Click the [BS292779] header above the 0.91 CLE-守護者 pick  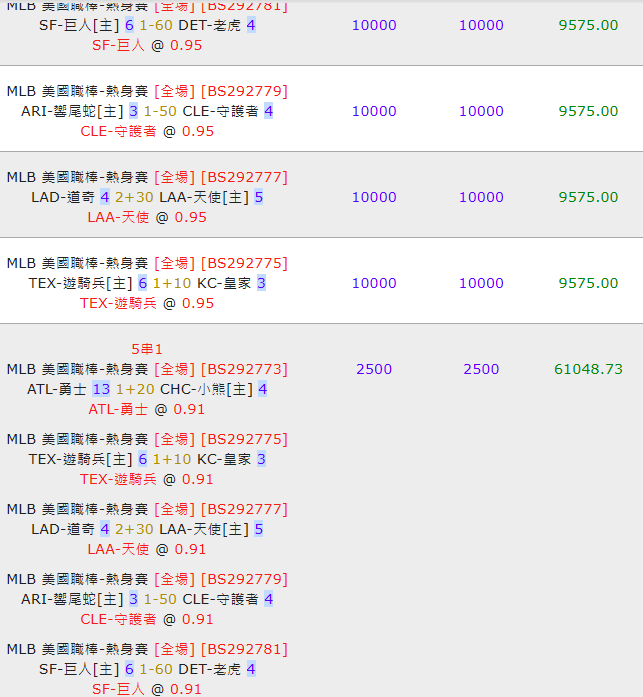(x=147, y=579)
